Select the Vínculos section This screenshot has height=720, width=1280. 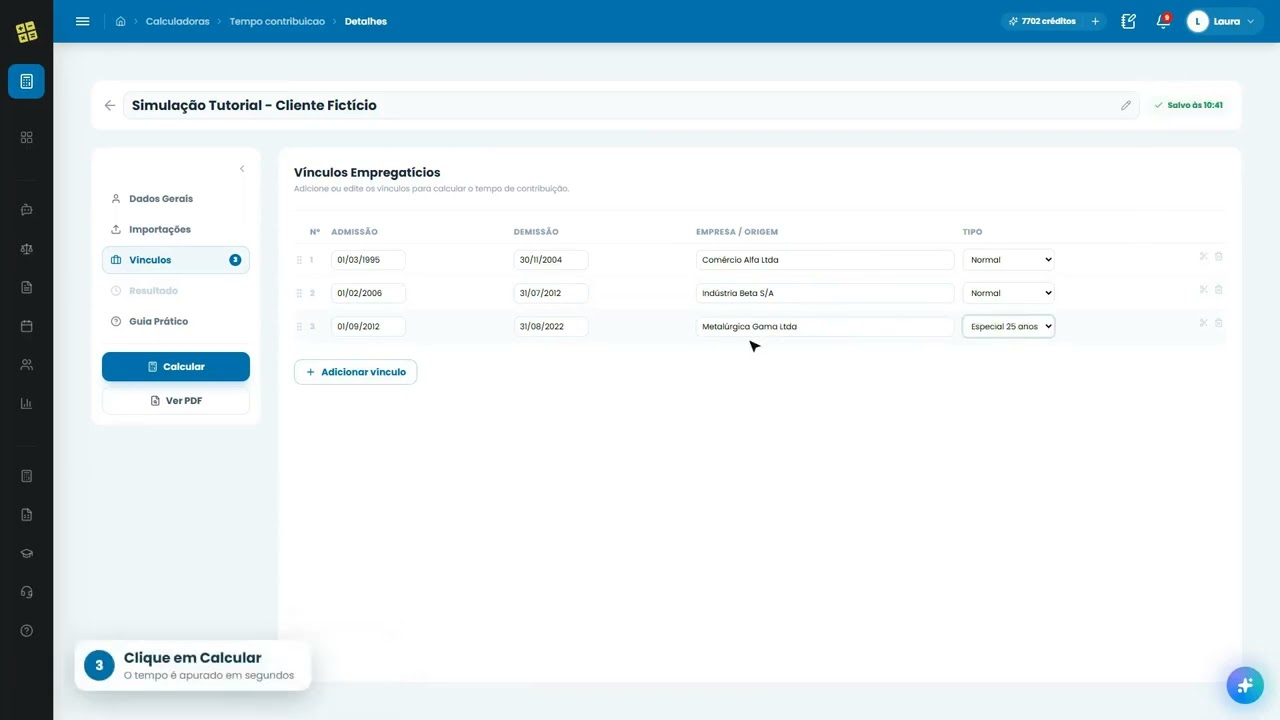(175, 260)
